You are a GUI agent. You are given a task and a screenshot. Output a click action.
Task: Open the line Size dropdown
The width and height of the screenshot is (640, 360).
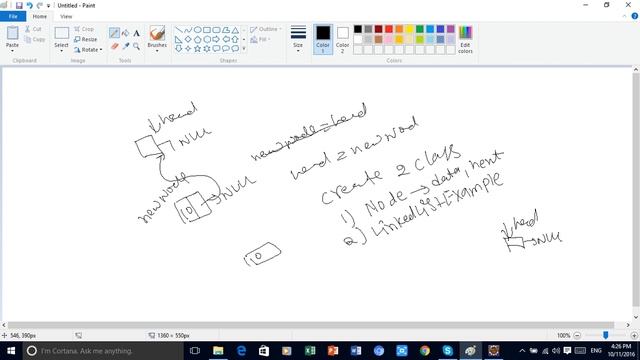tap(298, 39)
